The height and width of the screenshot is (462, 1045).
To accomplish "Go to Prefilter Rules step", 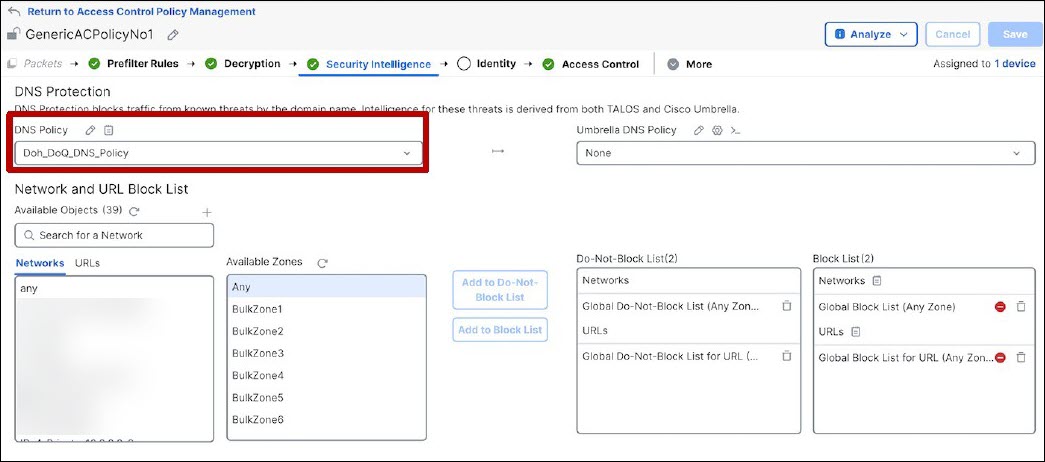I will point(143,64).
